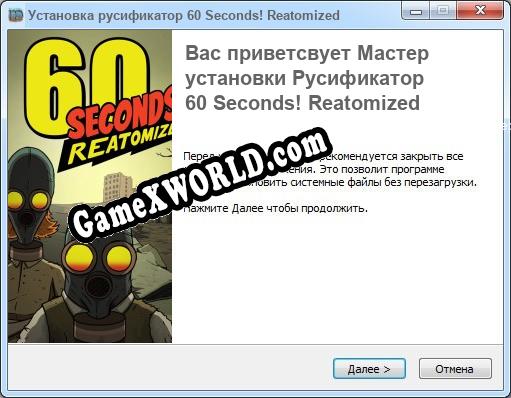
Task: Click the disabled maximize button
Action: tap(443, 12)
